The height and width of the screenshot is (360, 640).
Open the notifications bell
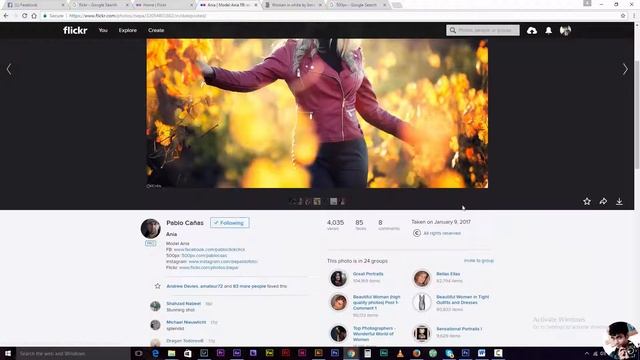coord(549,31)
